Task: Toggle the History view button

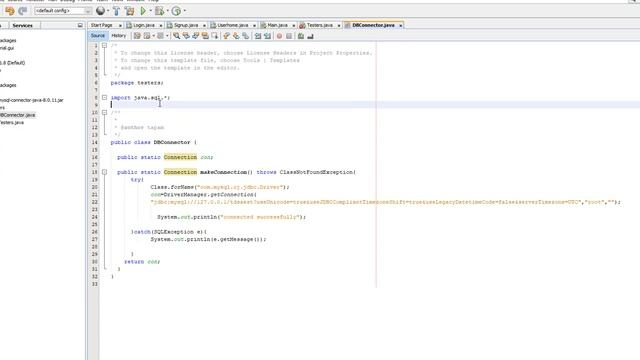Action: (119, 36)
